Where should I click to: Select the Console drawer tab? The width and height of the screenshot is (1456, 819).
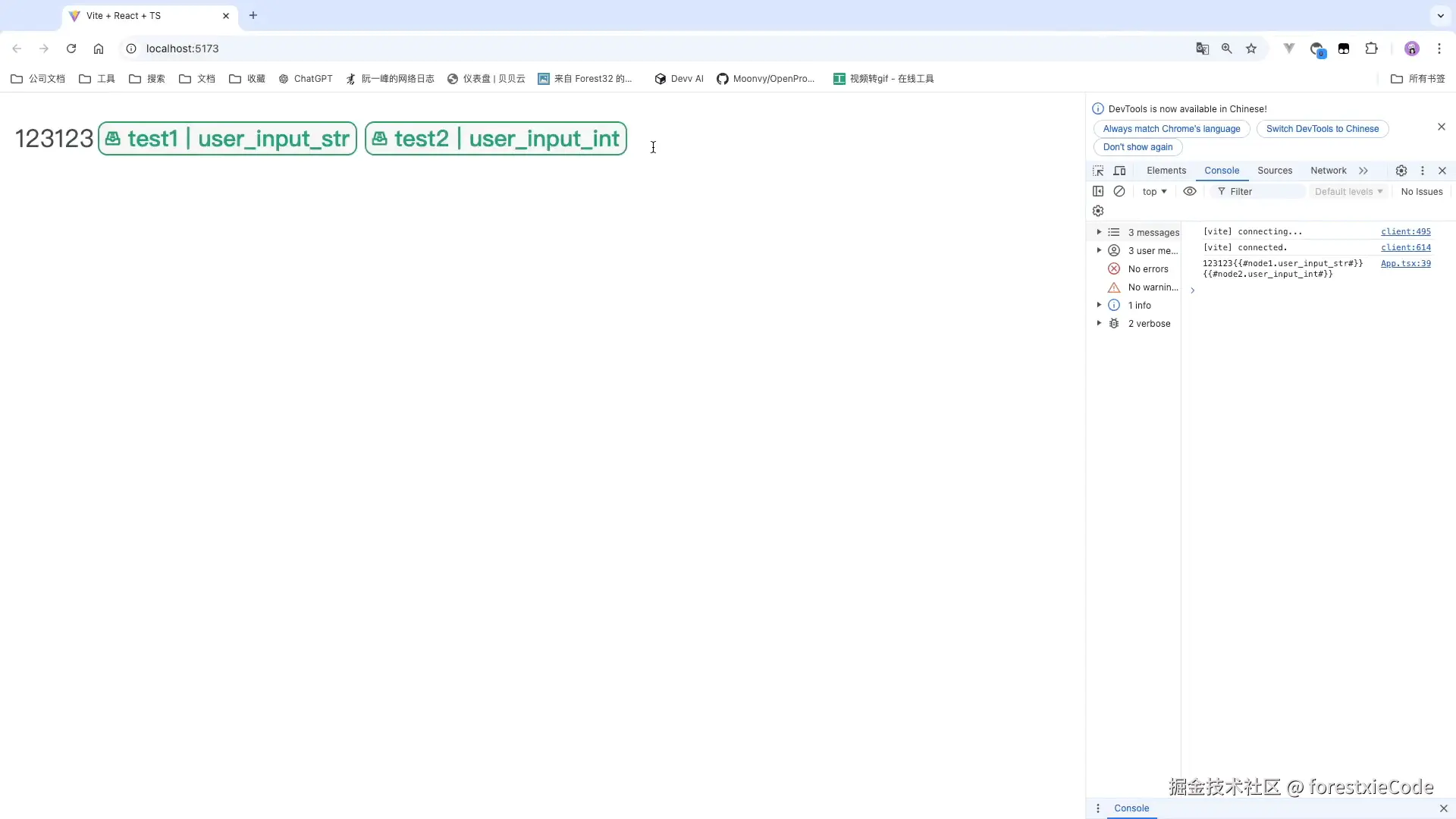coord(1131,808)
